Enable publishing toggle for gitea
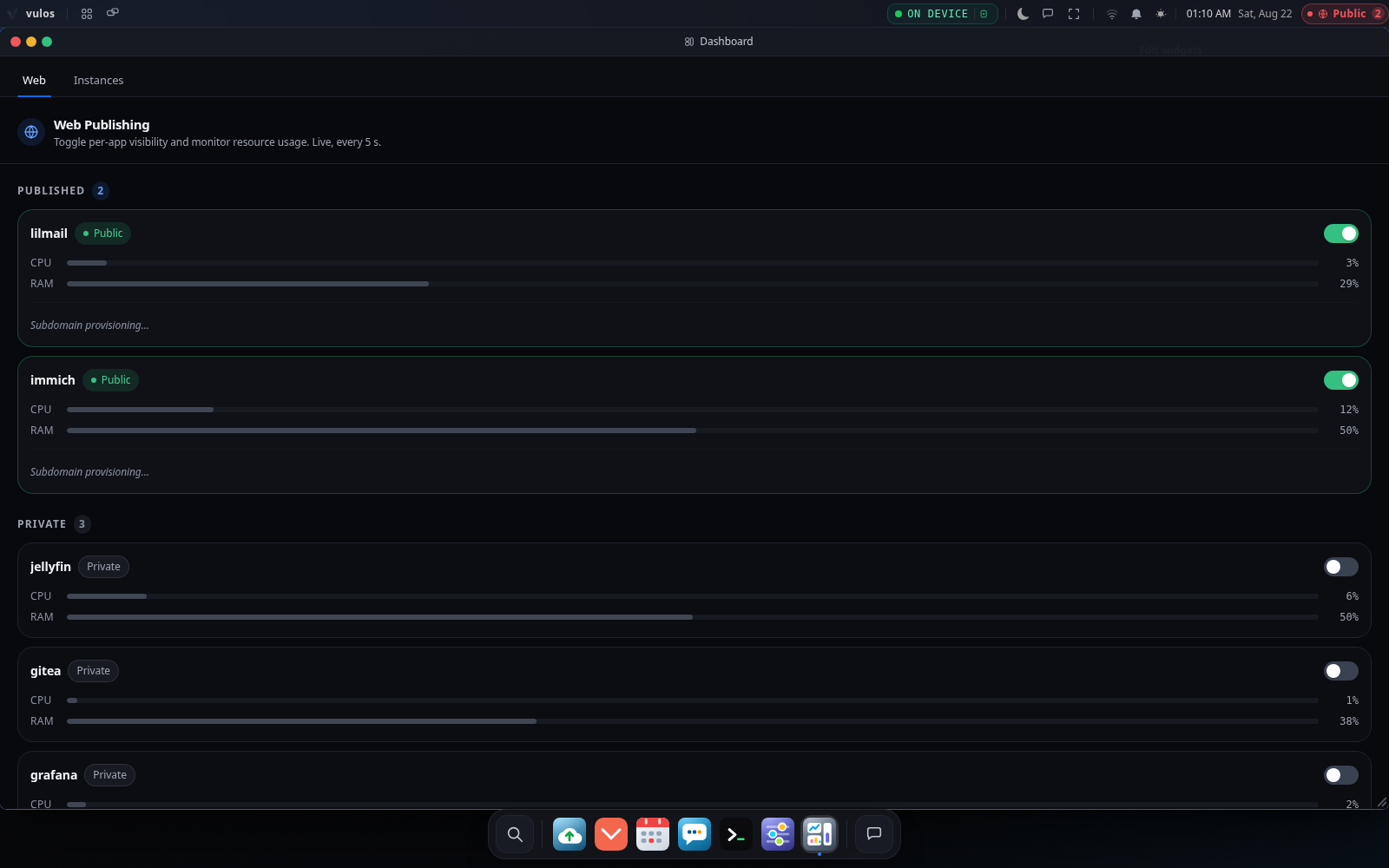Image resolution: width=1389 pixels, height=868 pixels. 1341,671
